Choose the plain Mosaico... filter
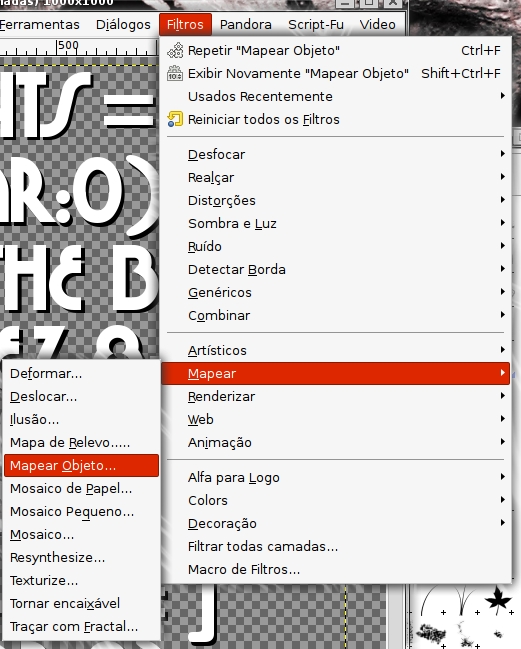The height and width of the screenshot is (649, 521). pos(81,534)
